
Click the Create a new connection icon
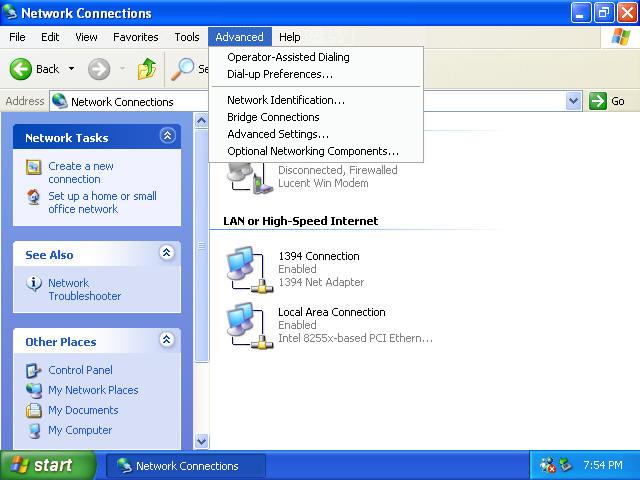click(x=33, y=167)
